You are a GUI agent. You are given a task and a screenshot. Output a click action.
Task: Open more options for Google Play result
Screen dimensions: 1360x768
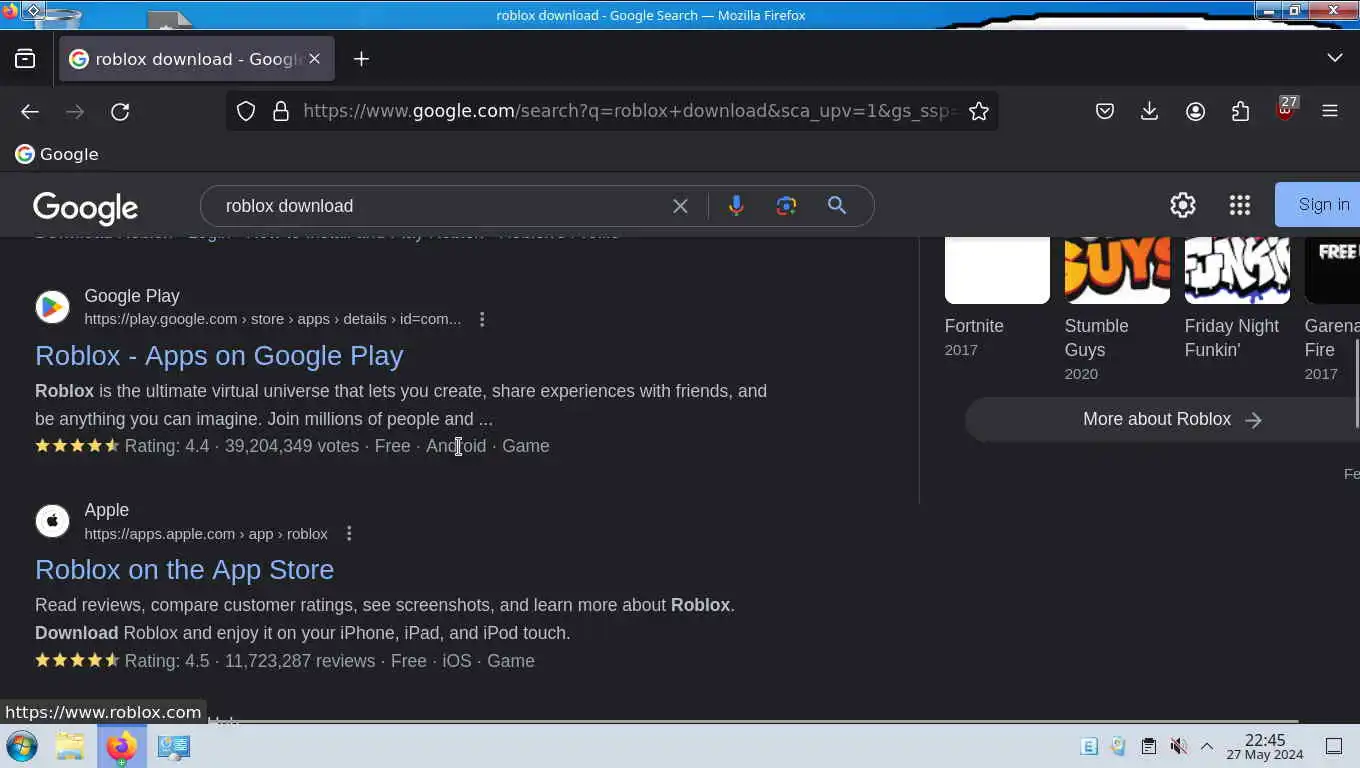point(482,319)
